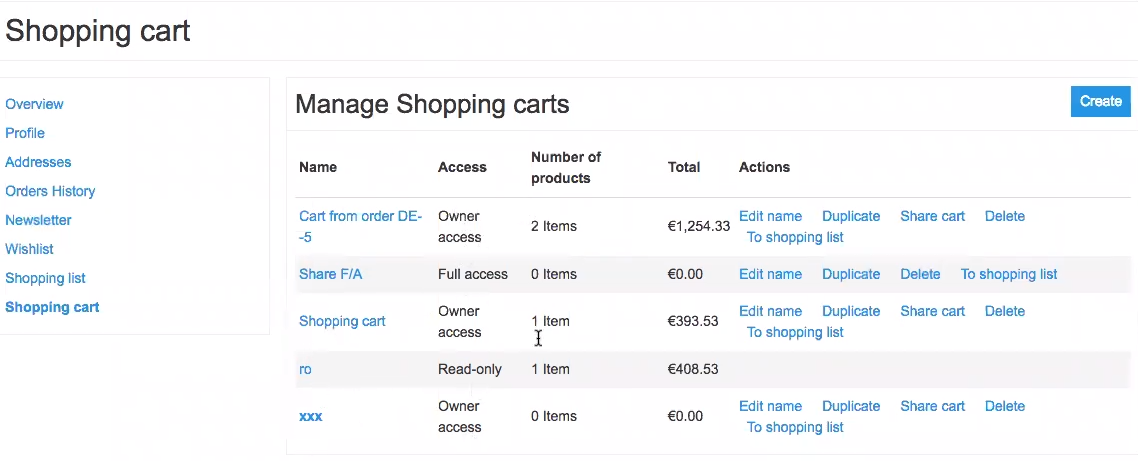Open Overview in the sidebar

[34, 104]
